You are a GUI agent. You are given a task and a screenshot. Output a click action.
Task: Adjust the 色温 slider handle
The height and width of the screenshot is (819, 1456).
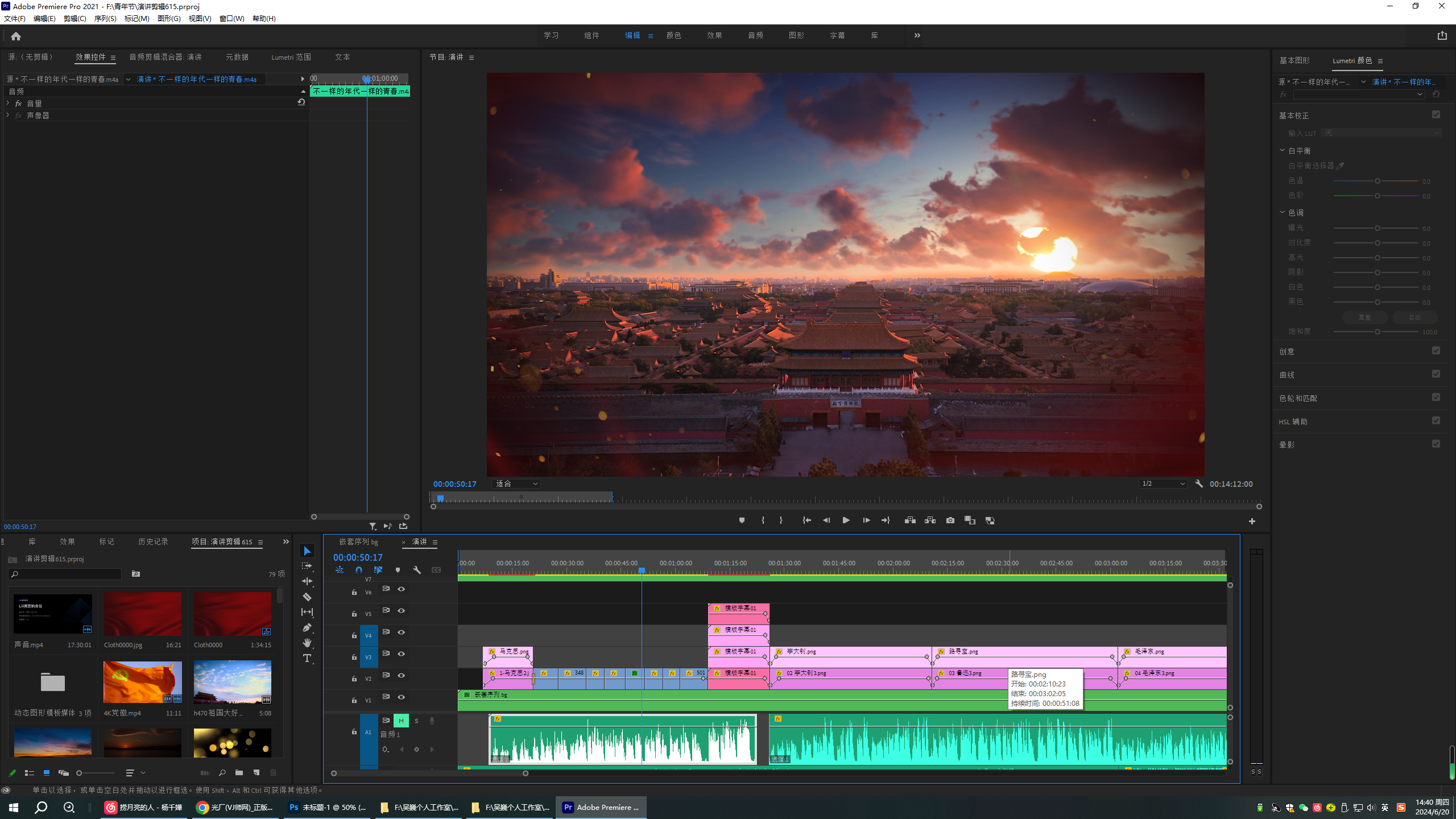point(1378,181)
